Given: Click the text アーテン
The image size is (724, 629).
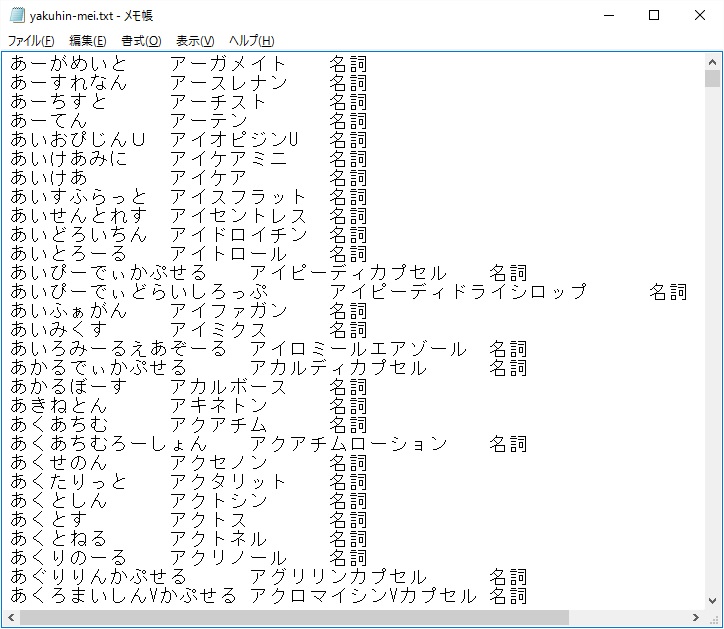Looking at the screenshot, I should 209,121.
